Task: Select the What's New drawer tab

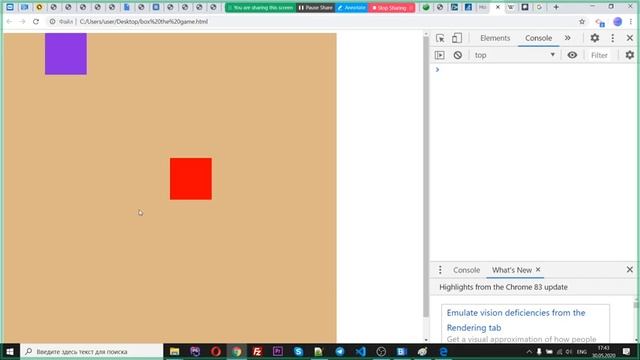Action: click(x=511, y=270)
